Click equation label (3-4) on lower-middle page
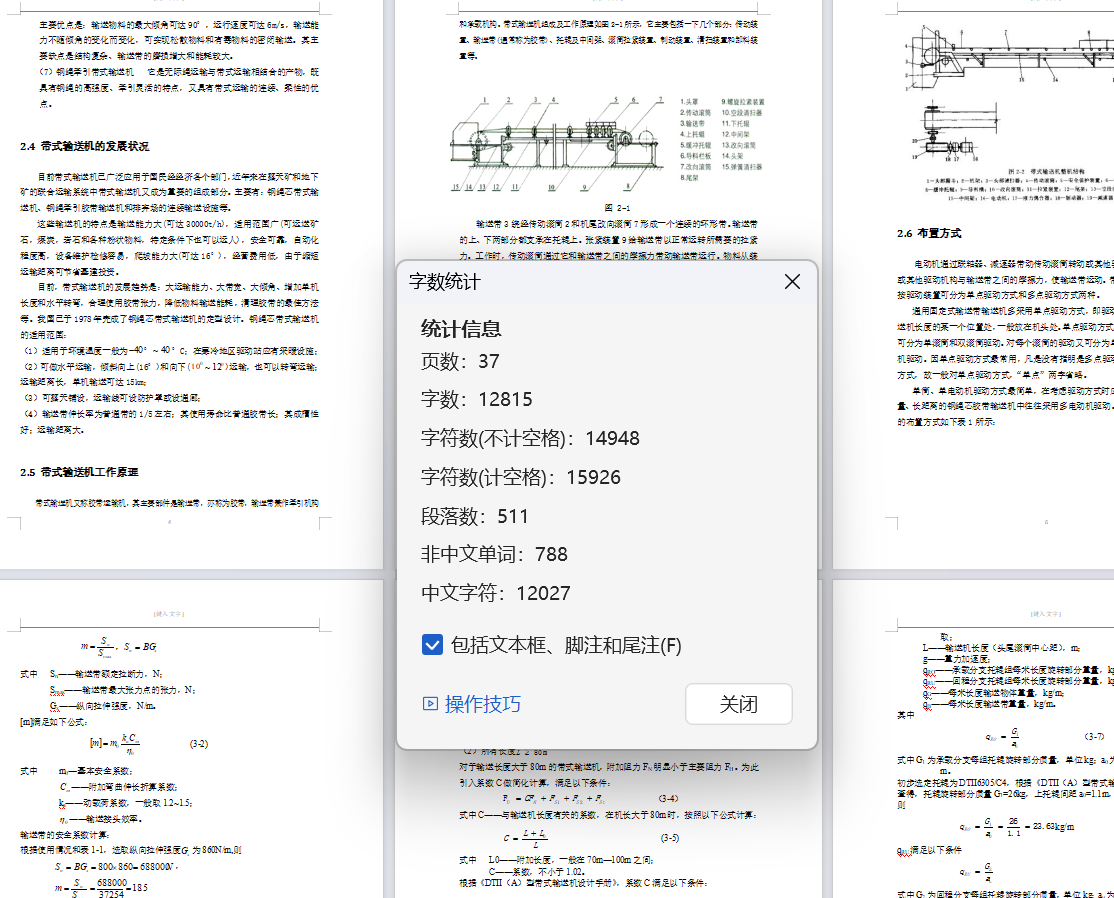 pos(669,799)
